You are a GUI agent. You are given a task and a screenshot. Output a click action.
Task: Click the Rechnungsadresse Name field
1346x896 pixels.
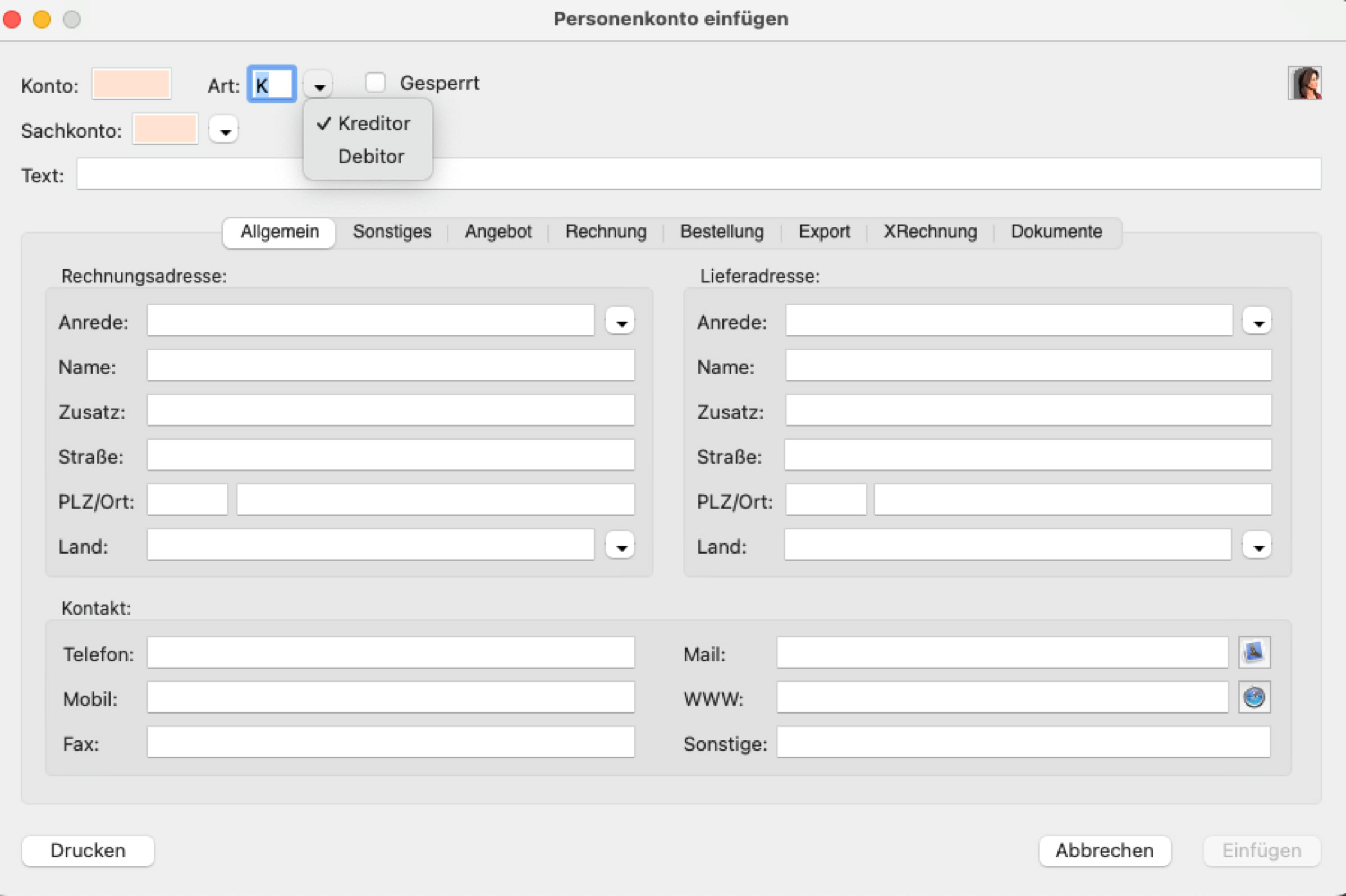[391, 365]
